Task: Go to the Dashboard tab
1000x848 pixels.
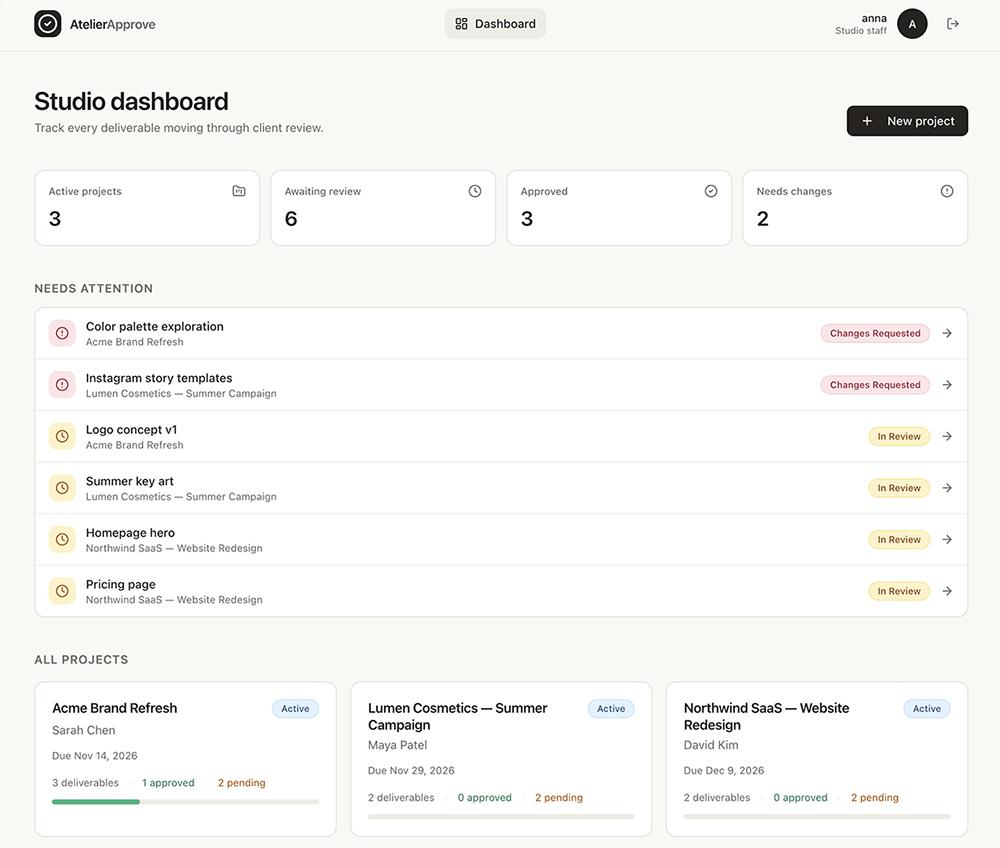Action: tap(495, 24)
